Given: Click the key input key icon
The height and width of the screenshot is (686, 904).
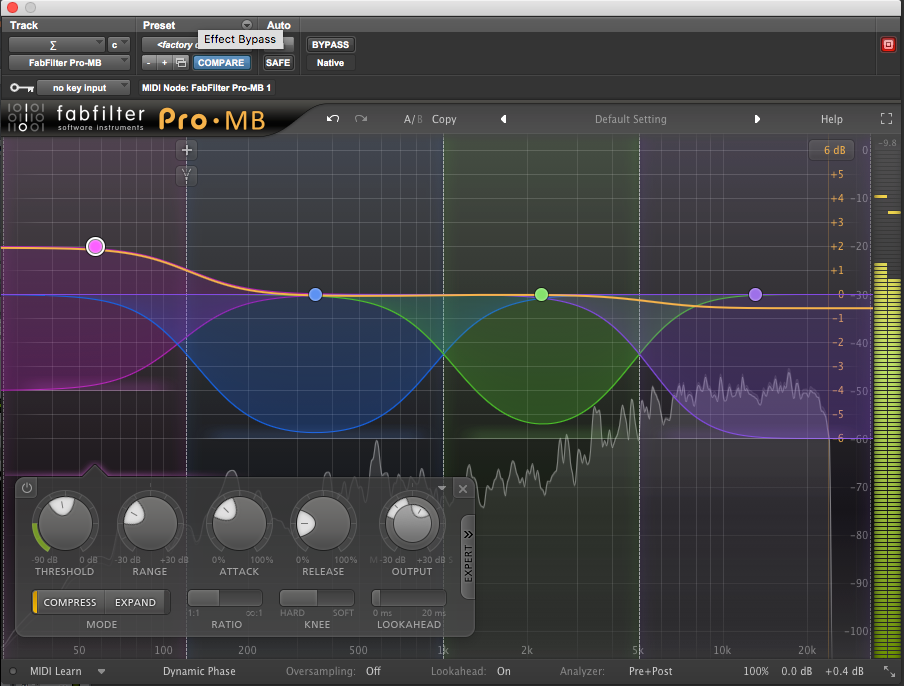Looking at the screenshot, I should coord(21,88).
